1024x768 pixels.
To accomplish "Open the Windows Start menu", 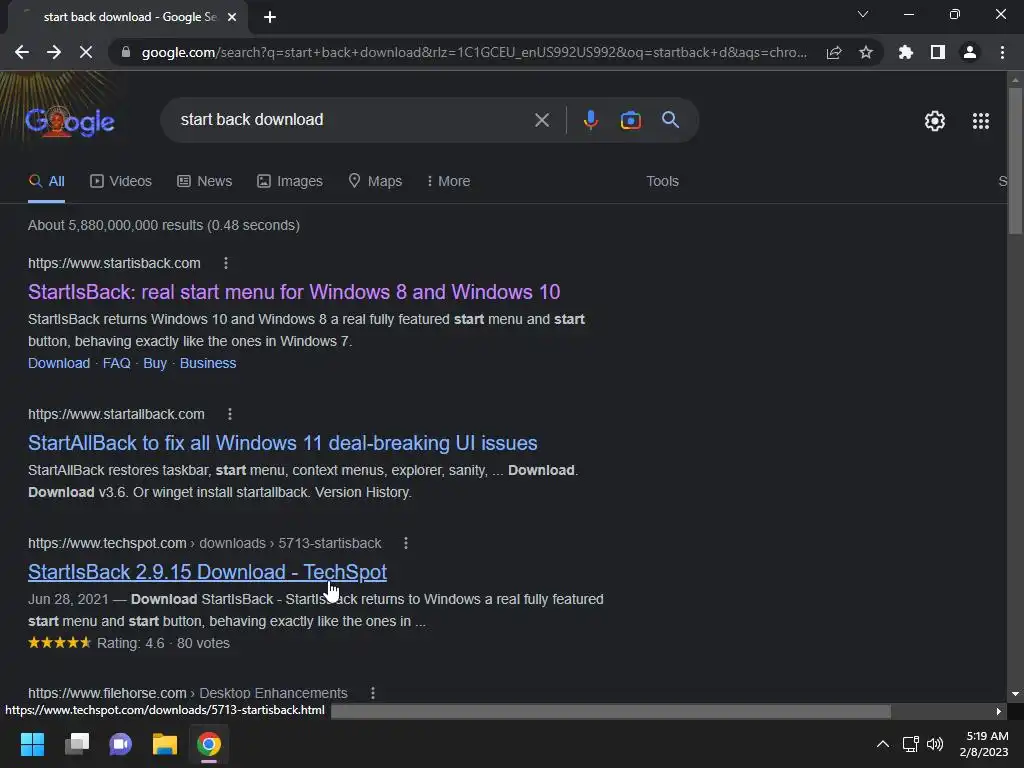I will point(32,744).
